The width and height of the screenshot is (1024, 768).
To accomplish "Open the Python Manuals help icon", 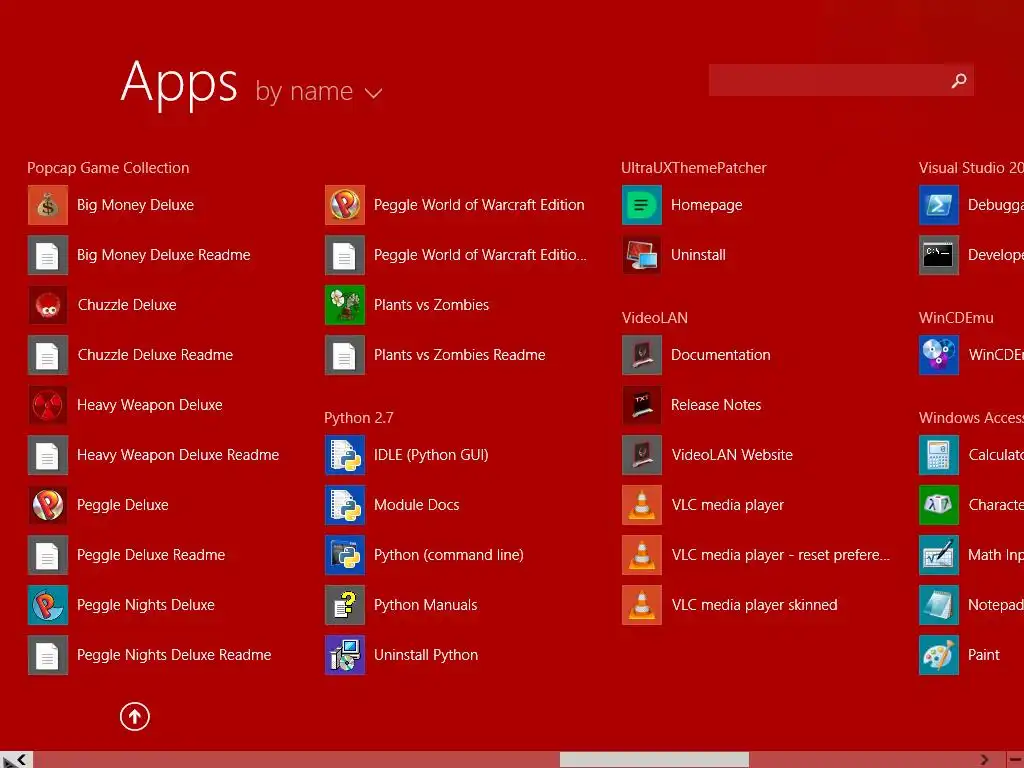I will click(x=345, y=605).
